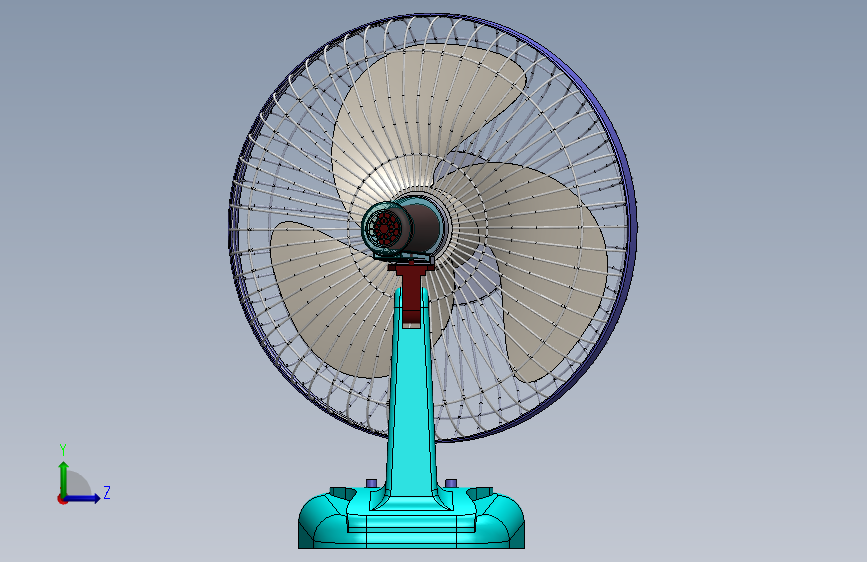Click the right purple button on base

pos(451,483)
